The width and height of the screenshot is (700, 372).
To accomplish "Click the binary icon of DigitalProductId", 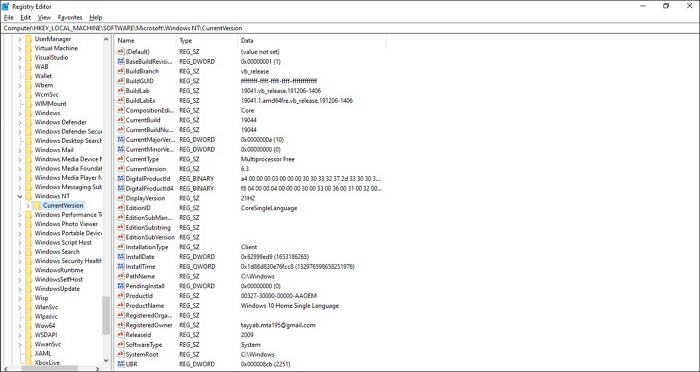I will [120, 179].
